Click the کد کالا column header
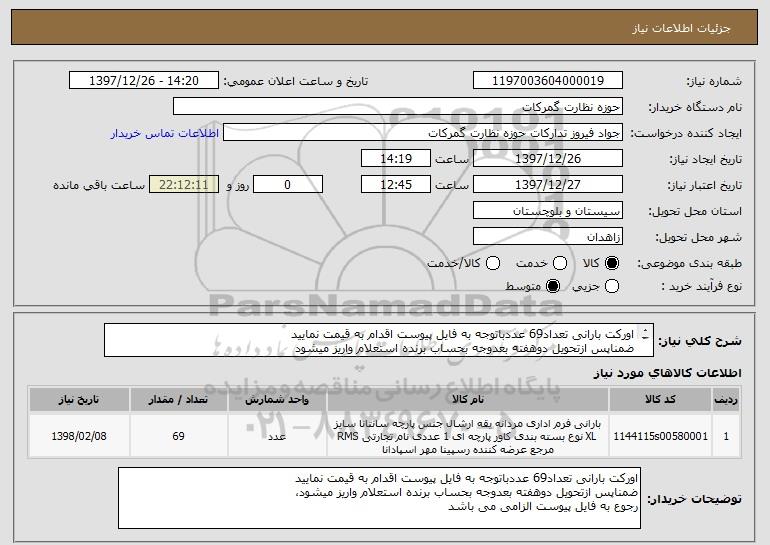Image resolution: width=770 pixels, height=545 pixels. (660, 400)
